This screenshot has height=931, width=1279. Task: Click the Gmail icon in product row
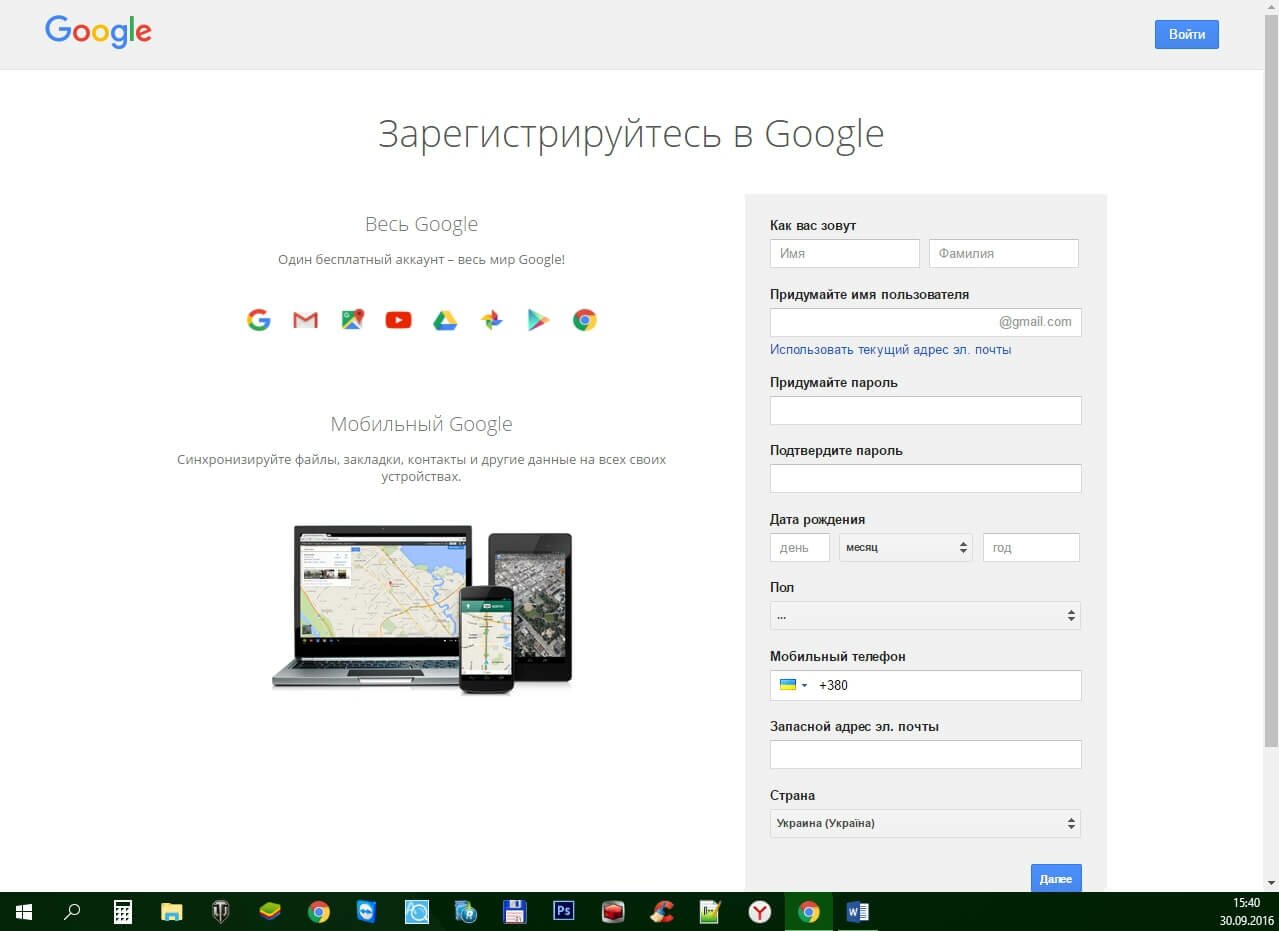tap(305, 319)
